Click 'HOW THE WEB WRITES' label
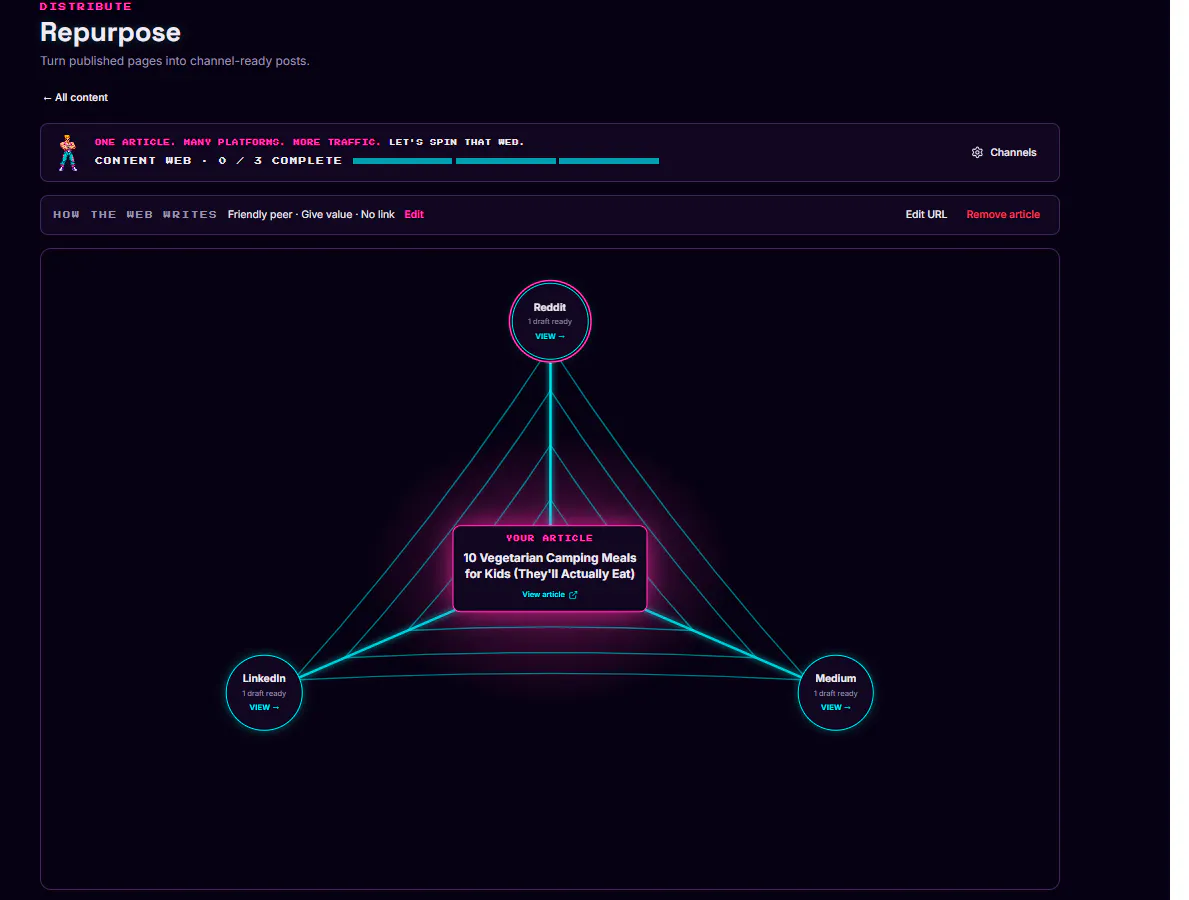Viewport: 1189px width, 900px height. pyautogui.click(x=135, y=215)
